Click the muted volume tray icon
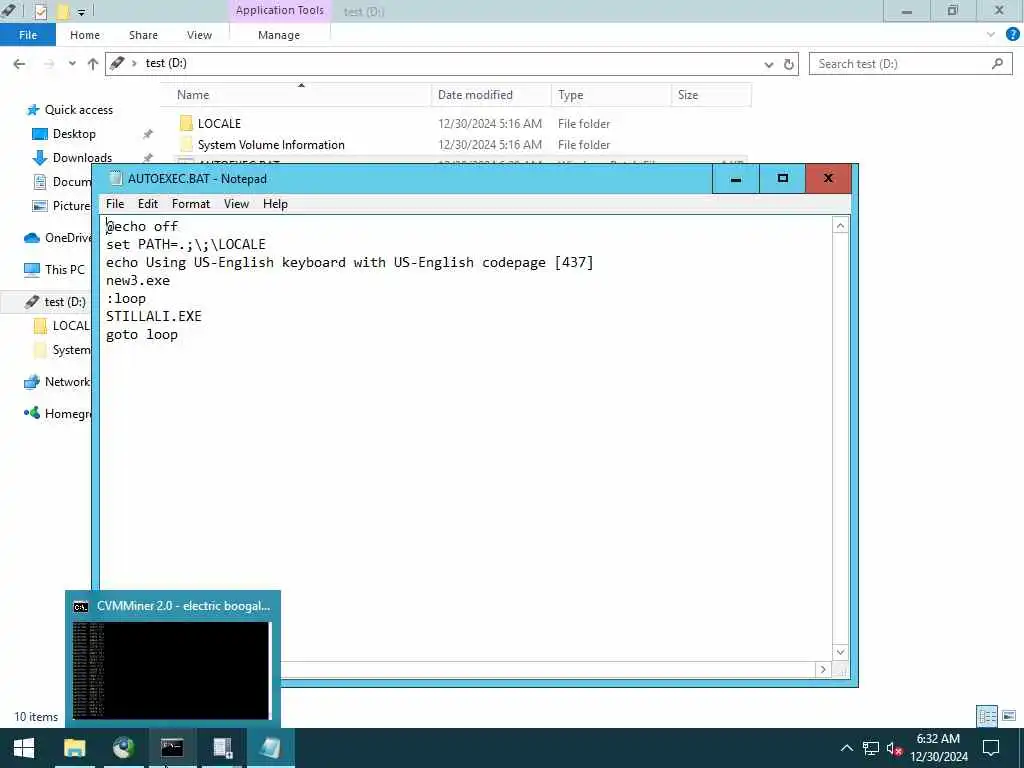This screenshot has width=1024, height=768. pyautogui.click(x=894, y=748)
